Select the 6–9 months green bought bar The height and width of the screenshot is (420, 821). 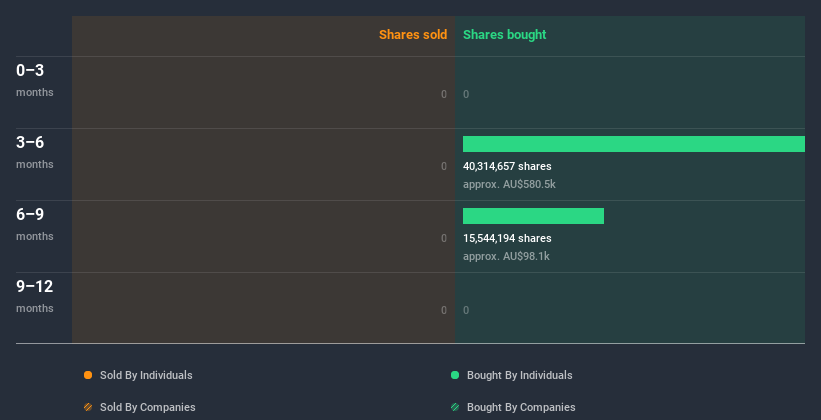click(x=533, y=216)
